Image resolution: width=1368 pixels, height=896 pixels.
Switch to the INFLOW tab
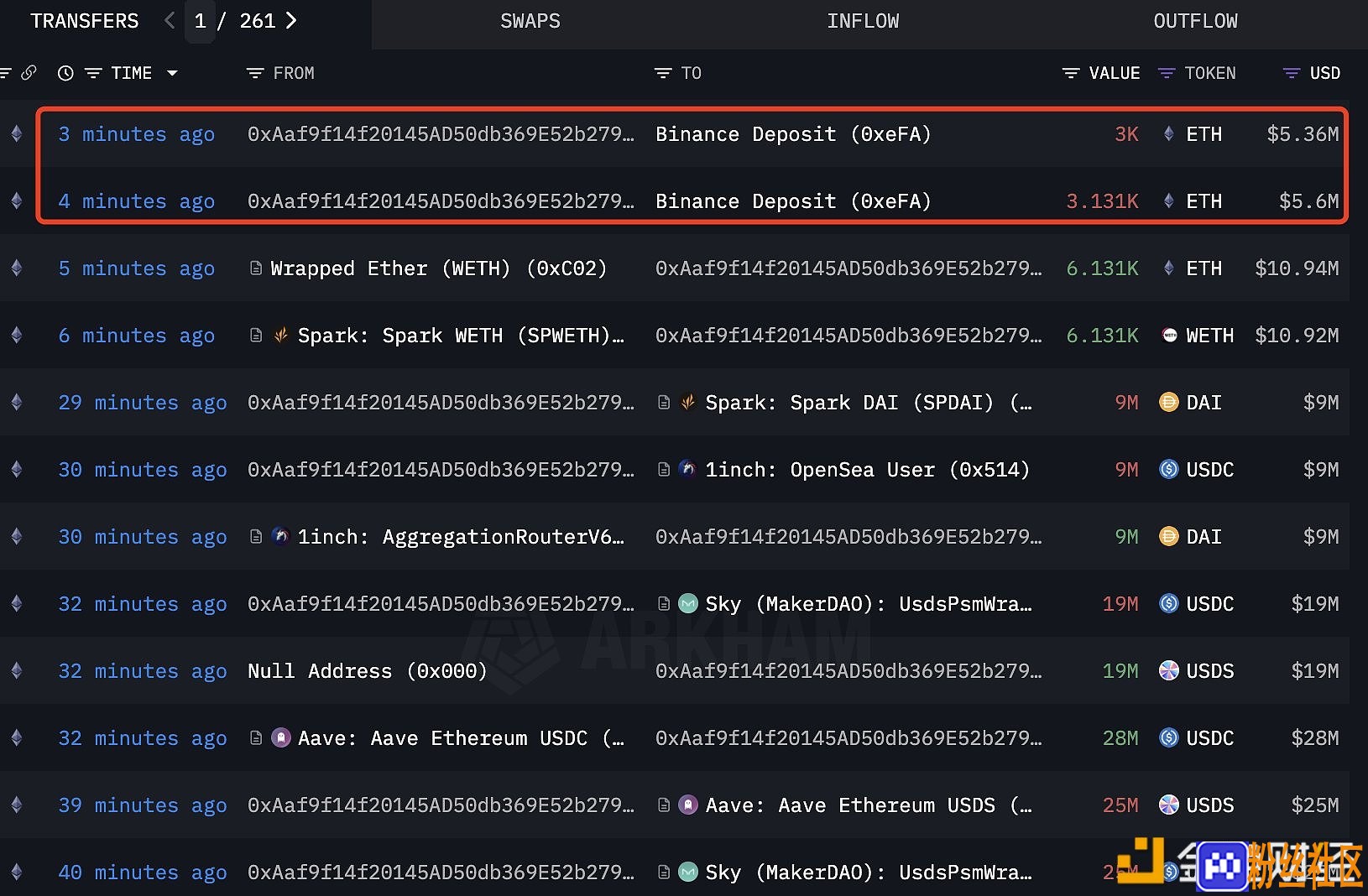pos(863,21)
